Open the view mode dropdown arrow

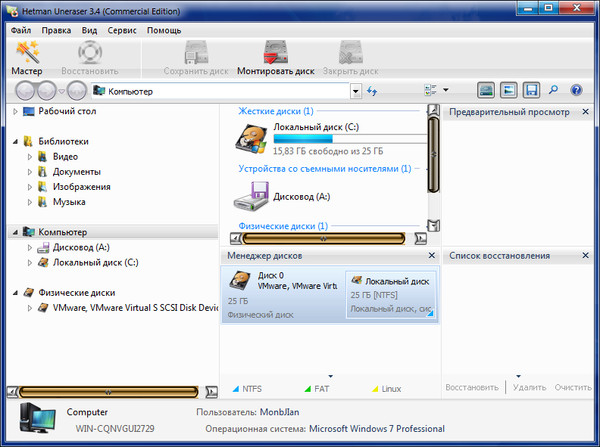coord(446,91)
